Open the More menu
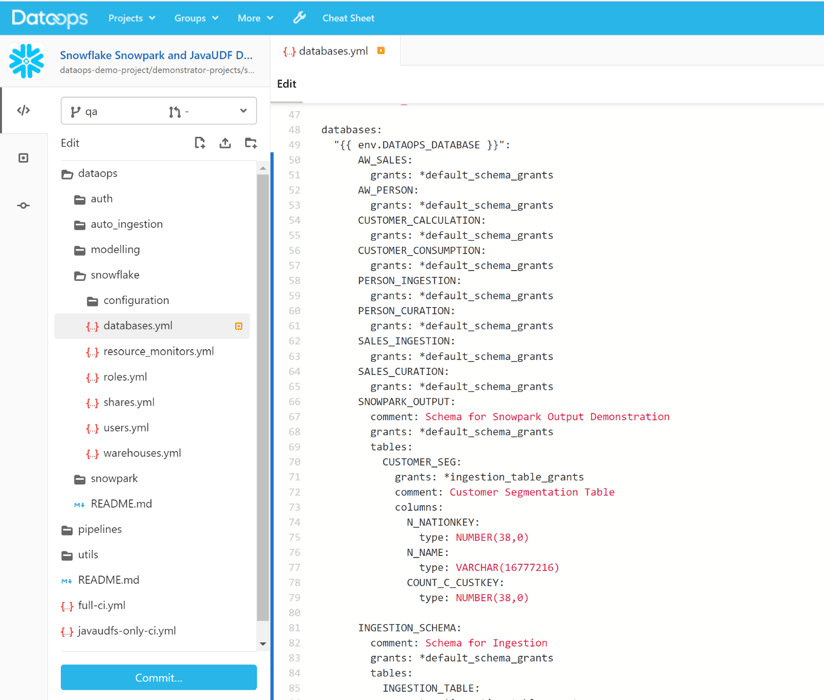This screenshot has width=824, height=700. [255, 18]
